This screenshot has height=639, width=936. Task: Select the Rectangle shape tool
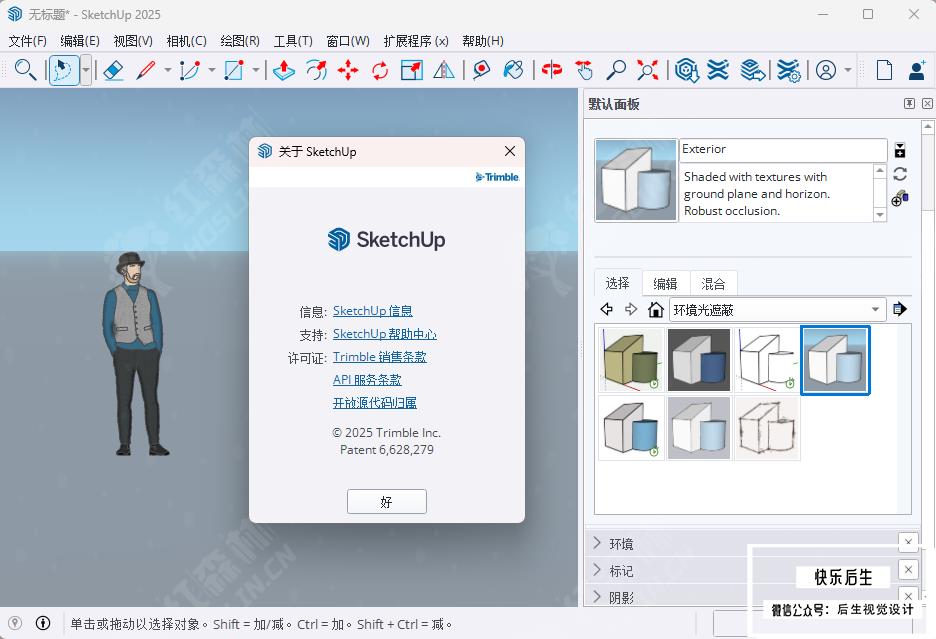tap(233, 70)
